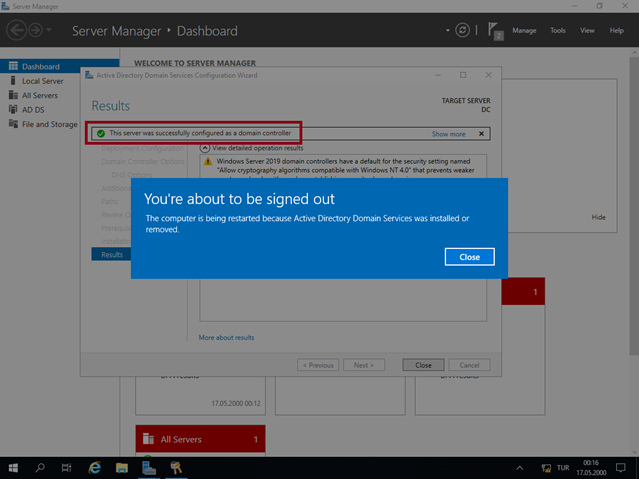Screen dimensions: 639x479
Task: Click Show more in results message
Action: (448, 134)
